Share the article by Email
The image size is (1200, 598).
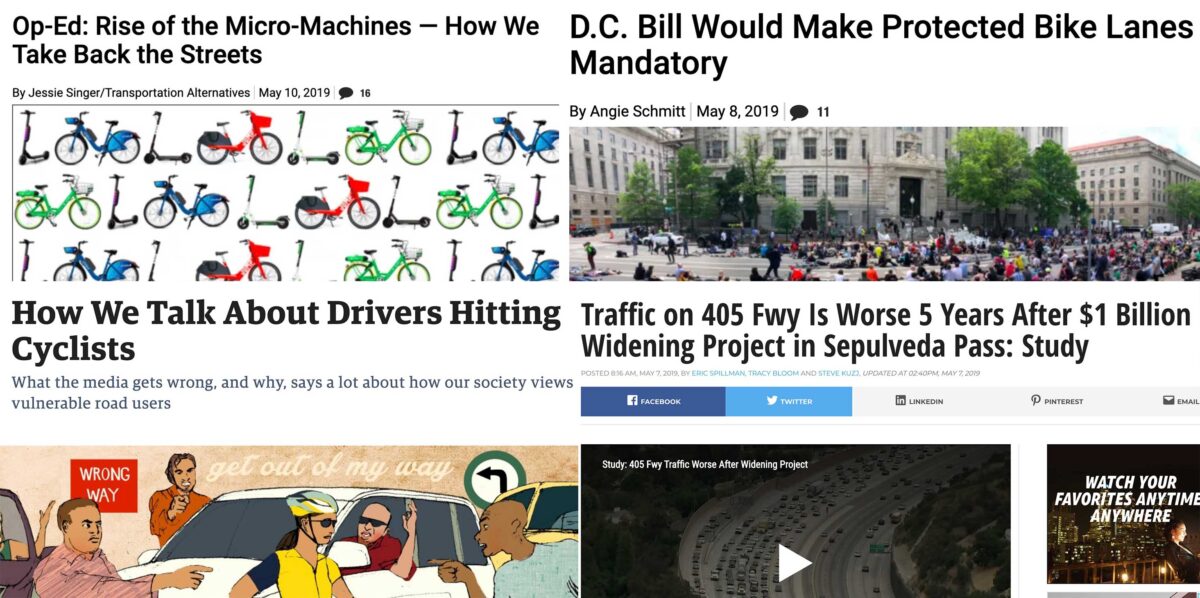1180,401
